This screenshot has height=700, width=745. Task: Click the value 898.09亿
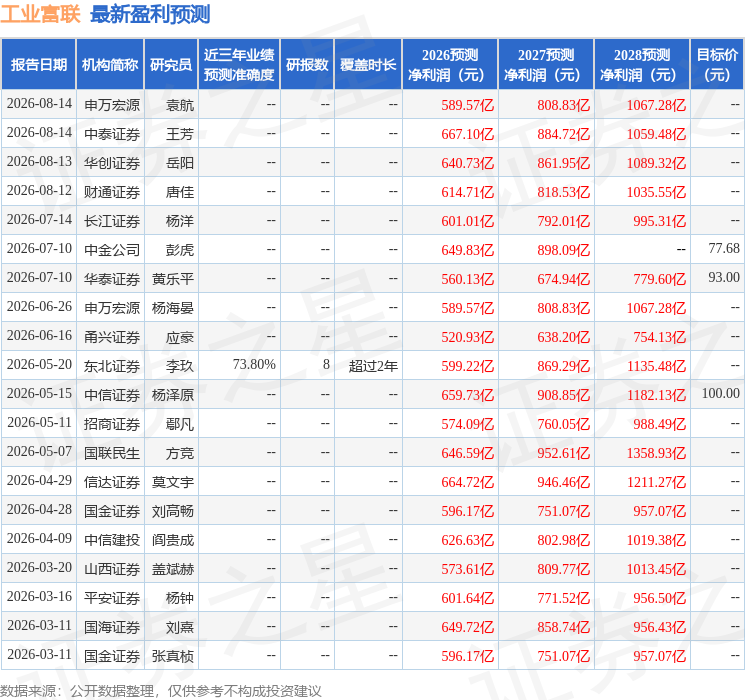564,250
